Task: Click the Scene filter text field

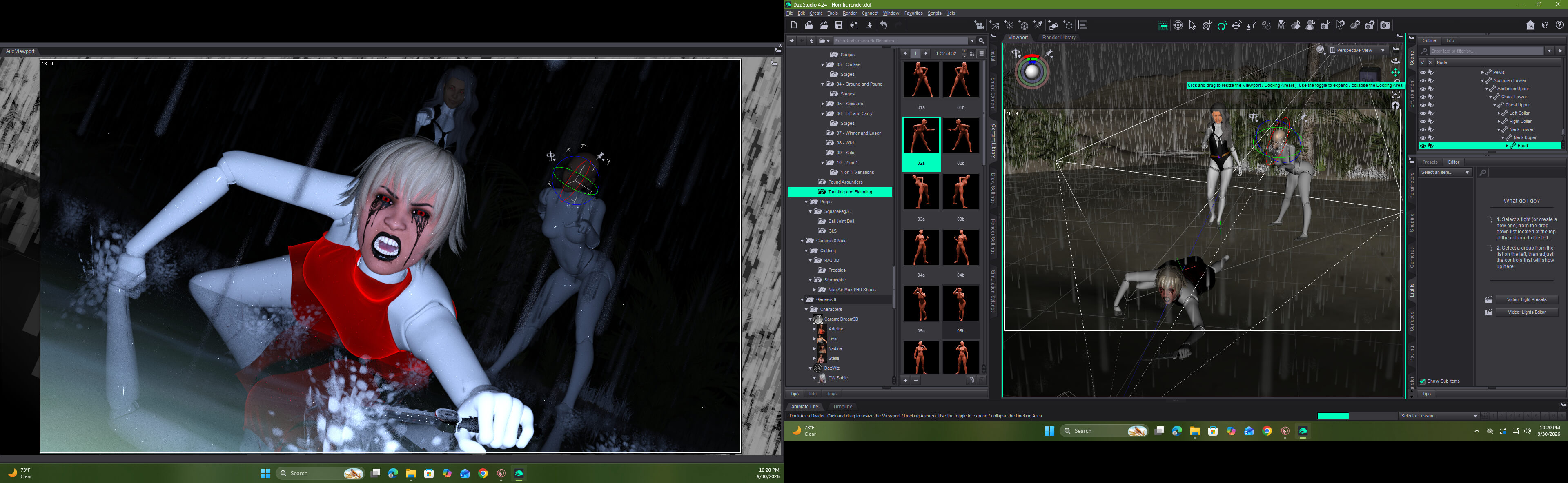Action: tap(1486, 51)
